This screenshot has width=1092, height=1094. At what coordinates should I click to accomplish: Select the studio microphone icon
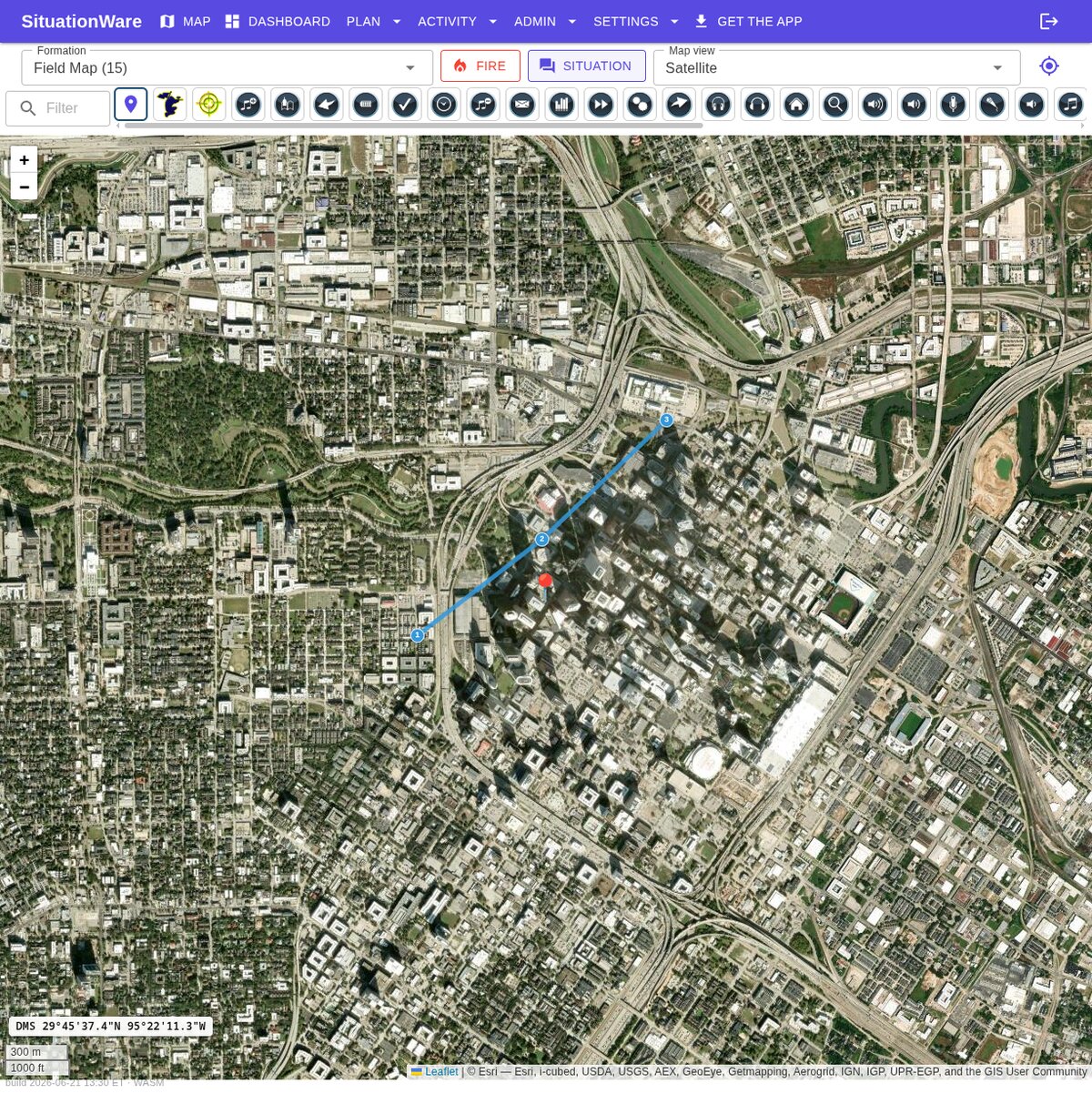coord(953,105)
